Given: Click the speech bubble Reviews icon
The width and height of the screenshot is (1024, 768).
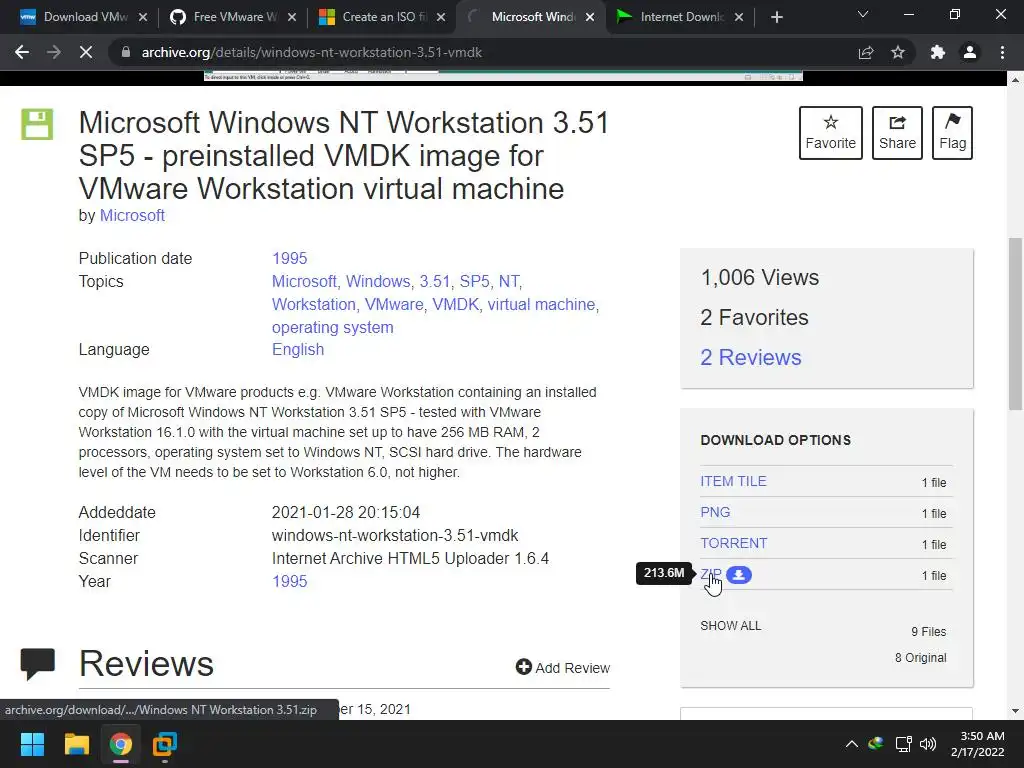Looking at the screenshot, I should [37, 664].
